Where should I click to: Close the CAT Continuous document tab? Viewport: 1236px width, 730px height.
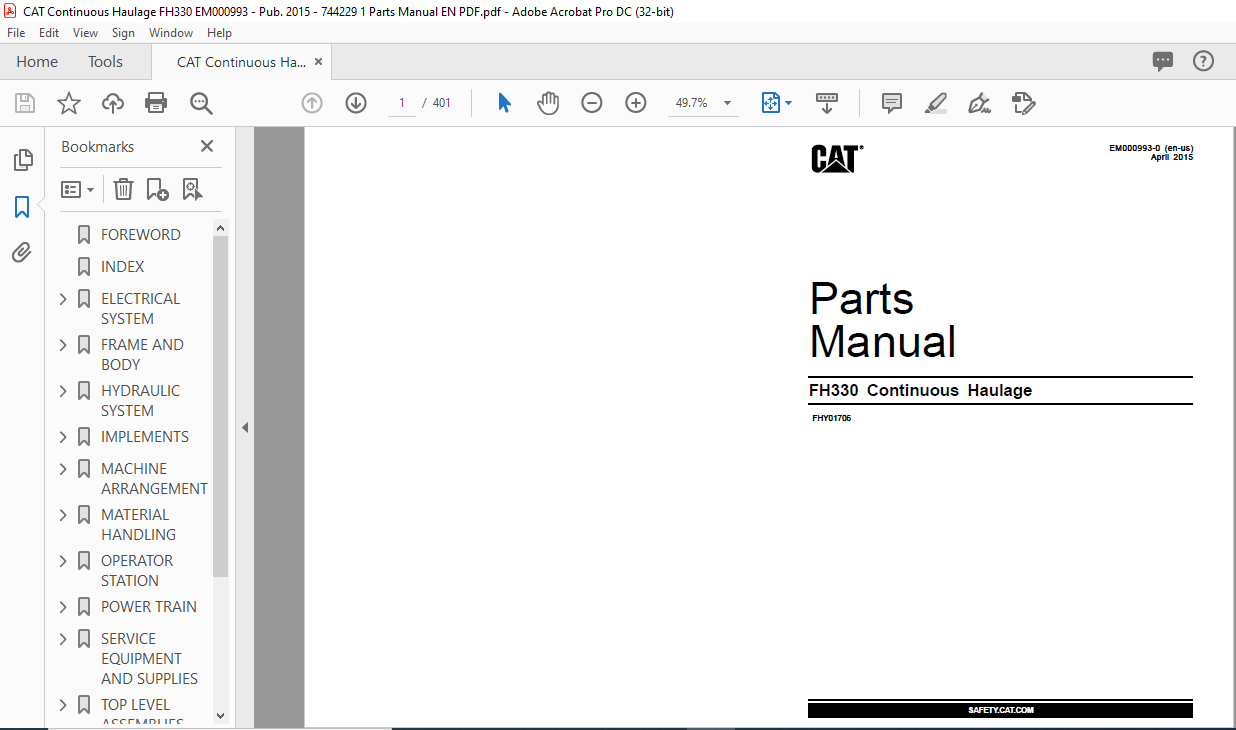319,62
